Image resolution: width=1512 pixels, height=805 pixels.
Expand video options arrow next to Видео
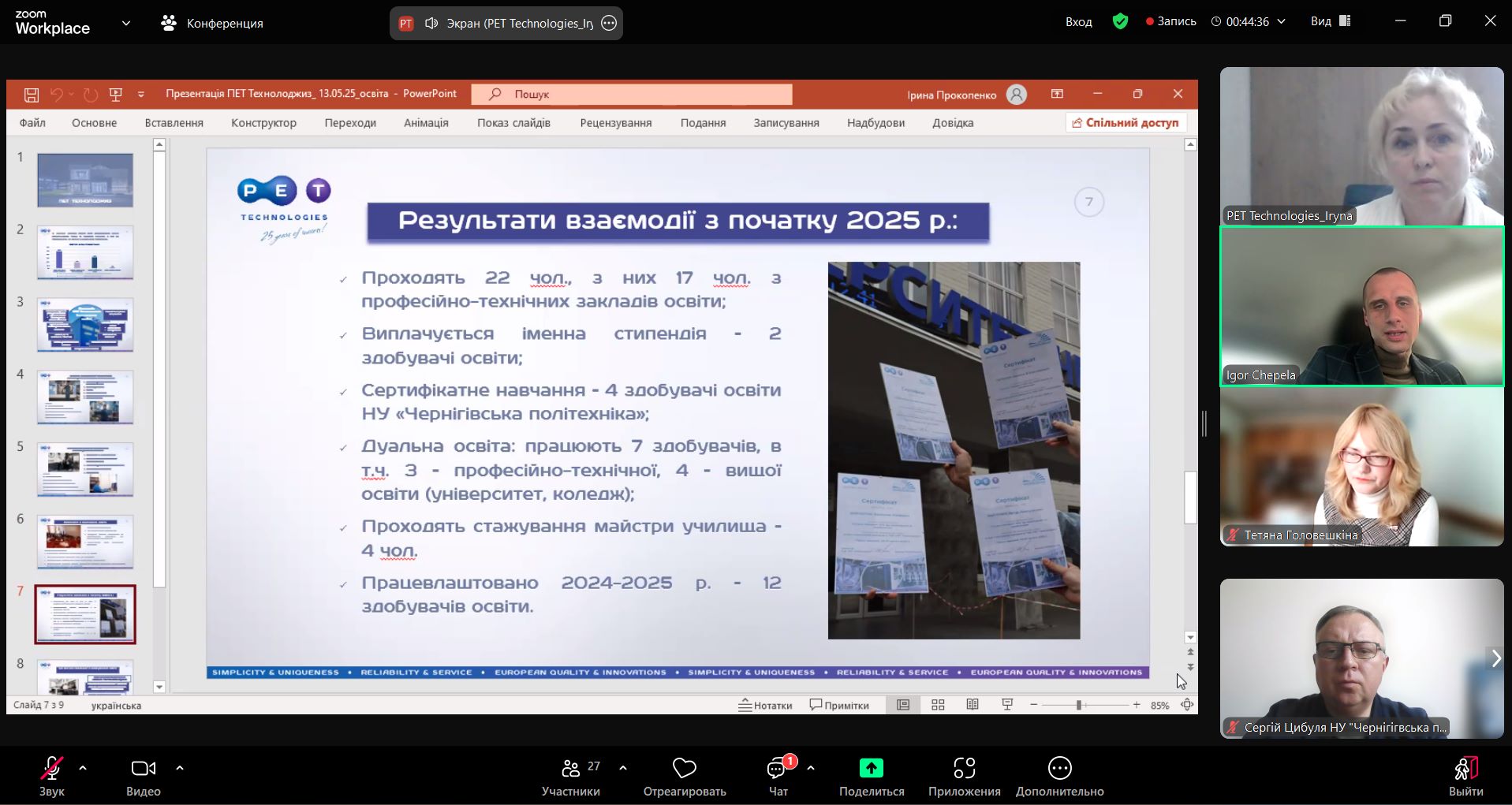(180, 768)
